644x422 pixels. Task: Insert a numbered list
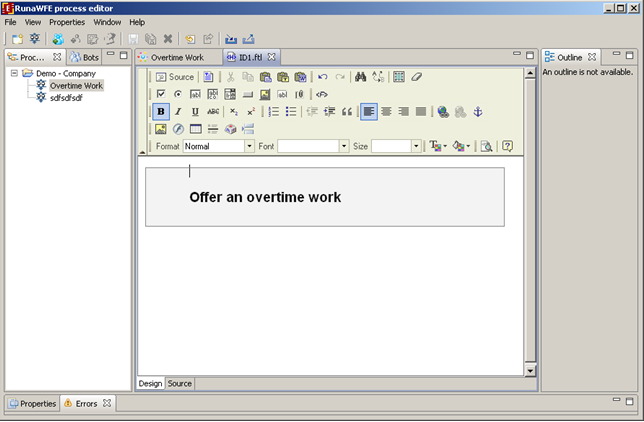[x=274, y=112]
